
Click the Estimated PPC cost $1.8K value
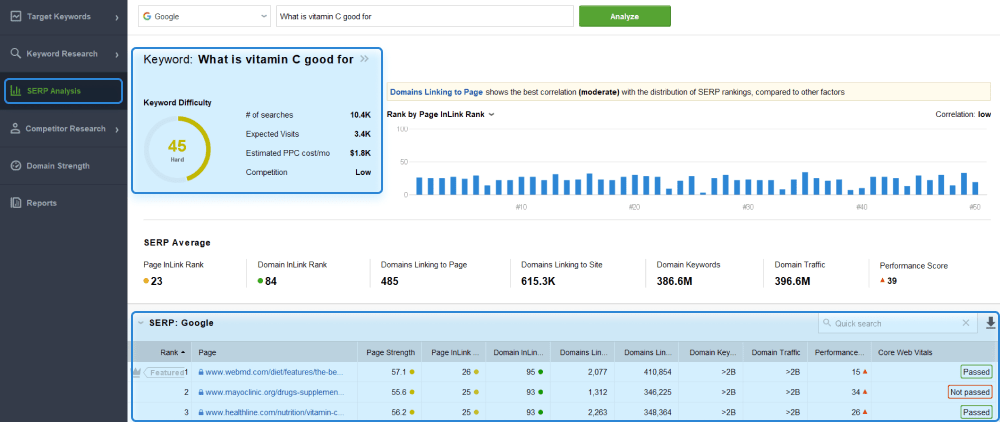pyautogui.click(x=360, y=153)
